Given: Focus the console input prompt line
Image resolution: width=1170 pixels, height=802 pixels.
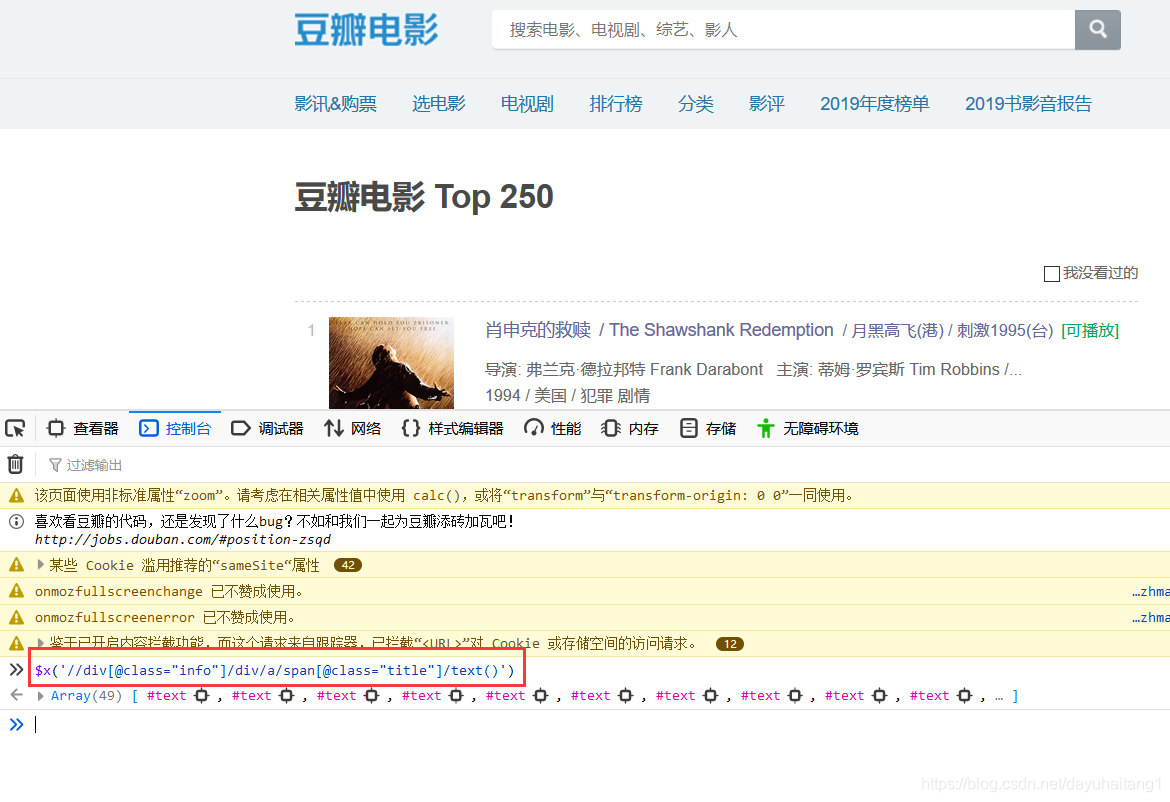Looking at the screenshot, I should tap(597, 724).
